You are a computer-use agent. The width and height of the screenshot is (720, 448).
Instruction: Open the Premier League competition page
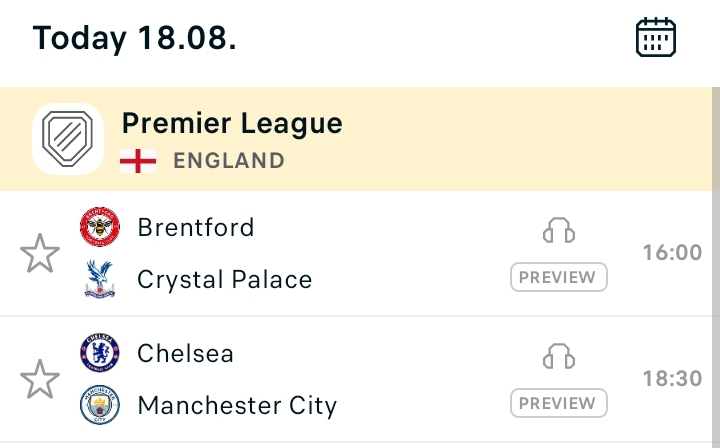[x=232, y=124]
